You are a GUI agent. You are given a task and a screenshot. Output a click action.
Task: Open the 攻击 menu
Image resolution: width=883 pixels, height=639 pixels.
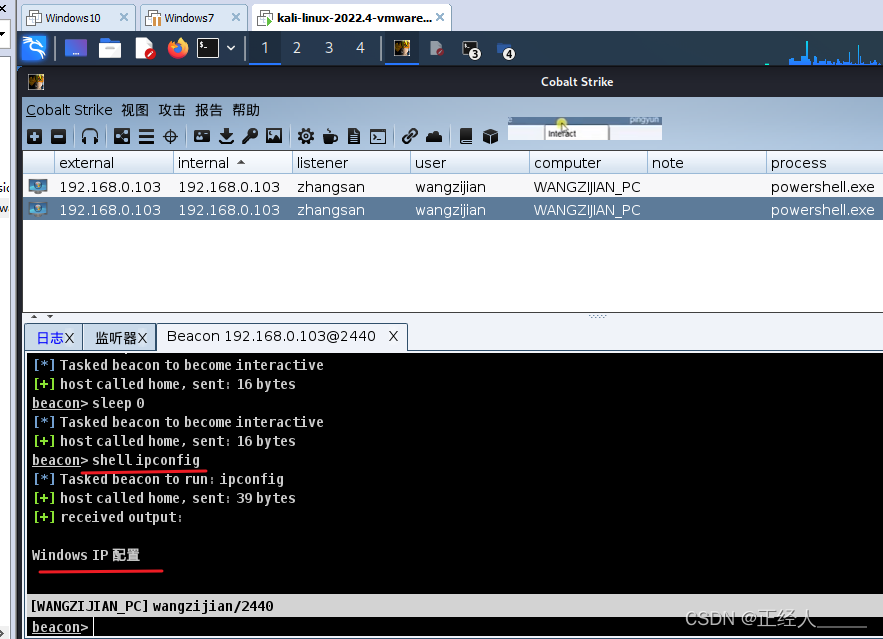click(172, 110)
